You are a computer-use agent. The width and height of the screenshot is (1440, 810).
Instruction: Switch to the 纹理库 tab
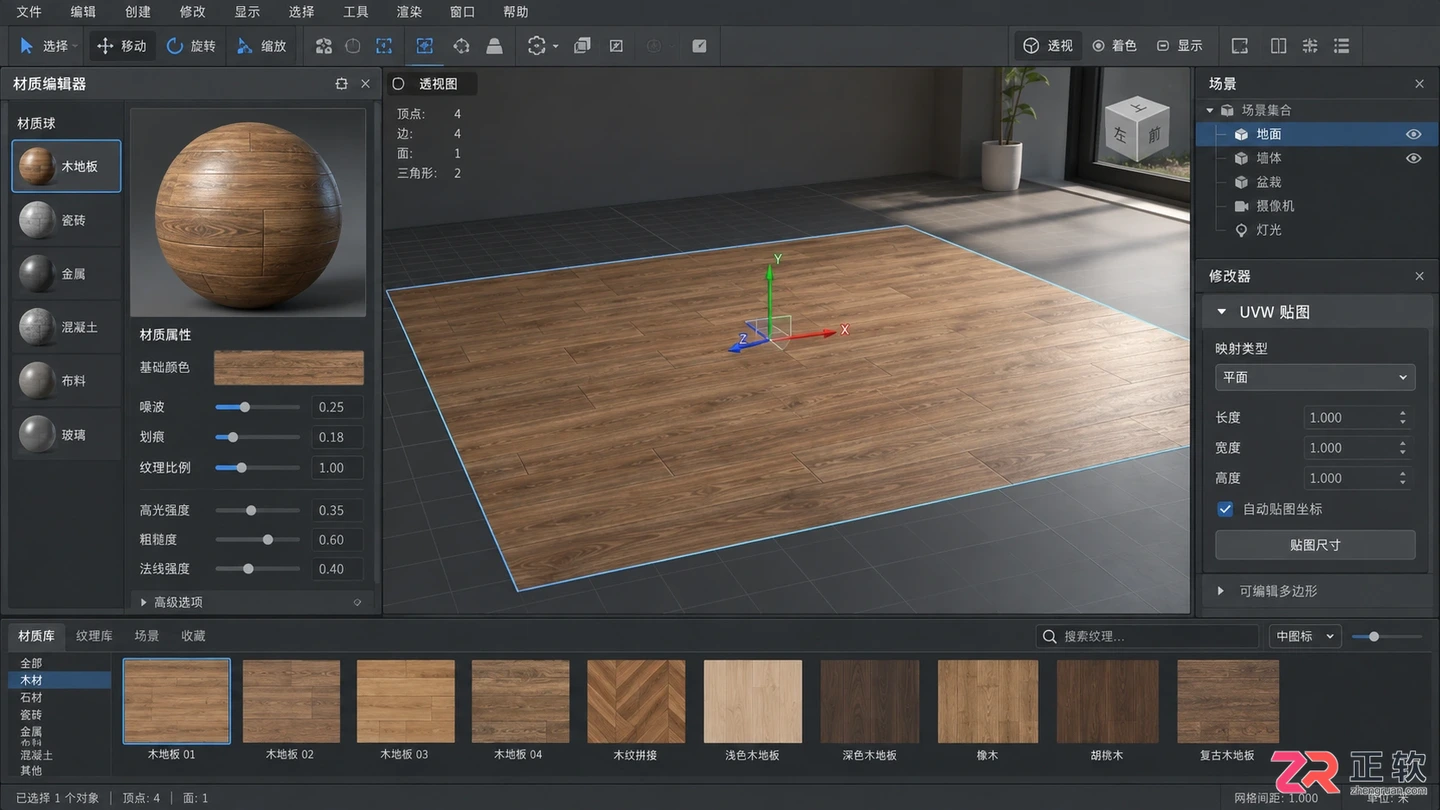(x=94, y=636)
